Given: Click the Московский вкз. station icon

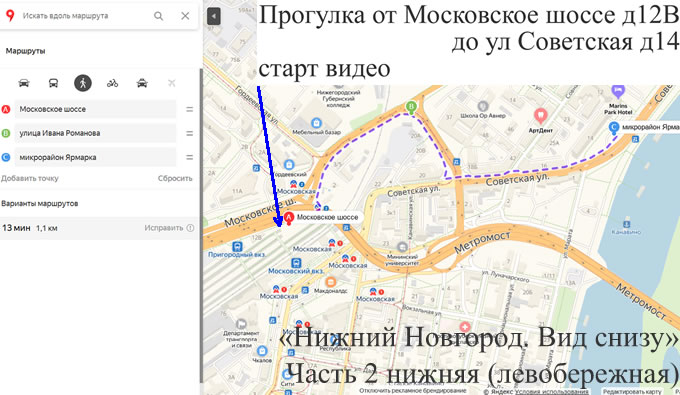Looking at the screenshot, I should click(x=296, y=263).
